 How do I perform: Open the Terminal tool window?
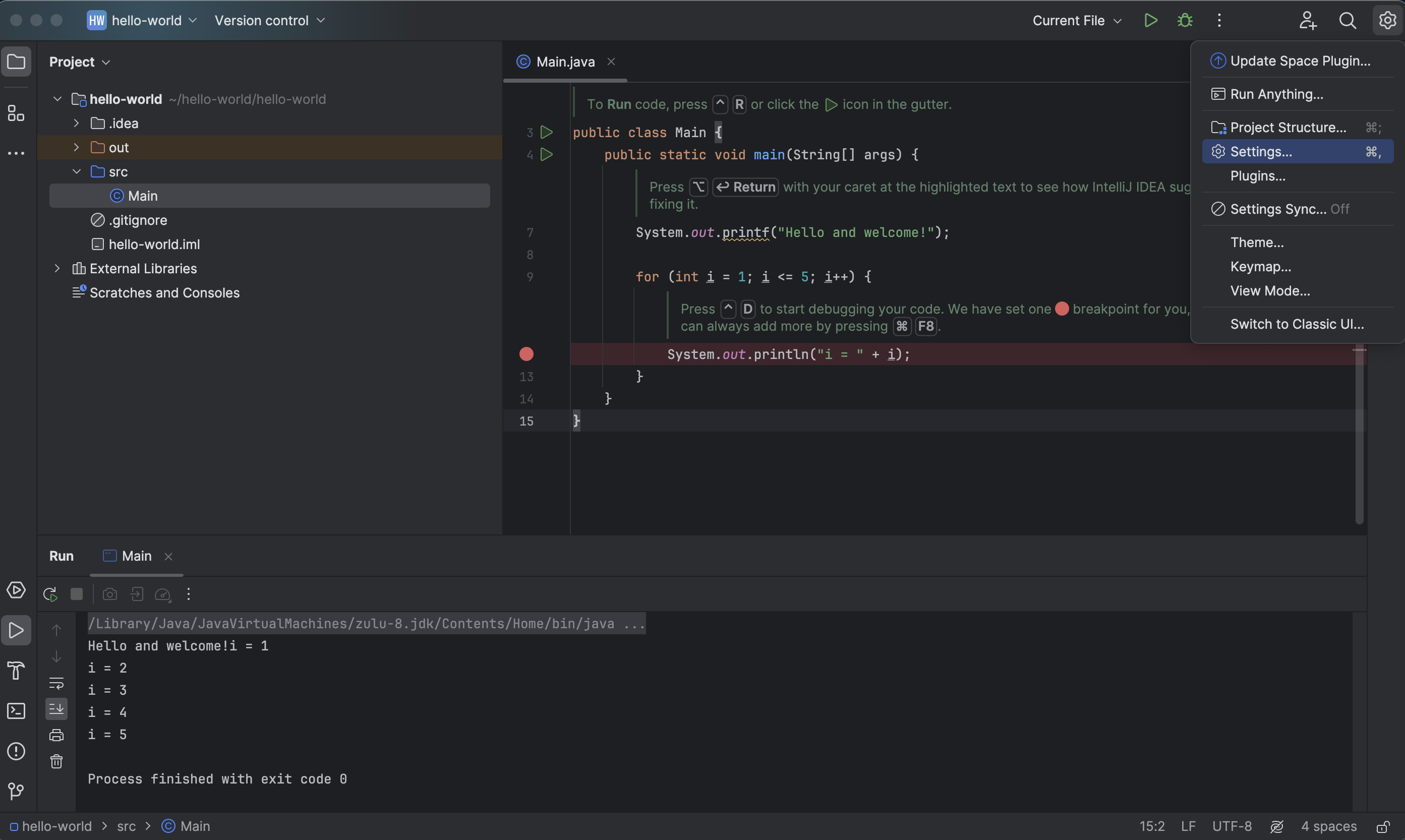[16, 711]
